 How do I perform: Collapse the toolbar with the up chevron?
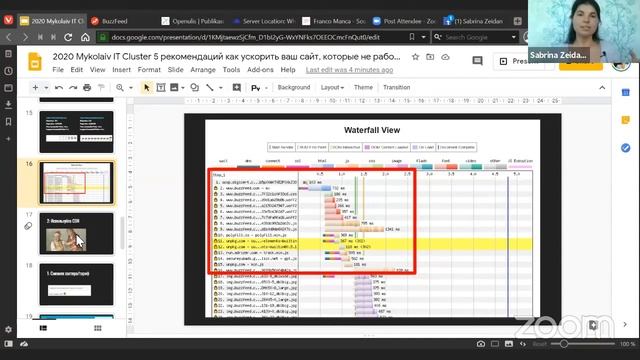click(602, 87)
